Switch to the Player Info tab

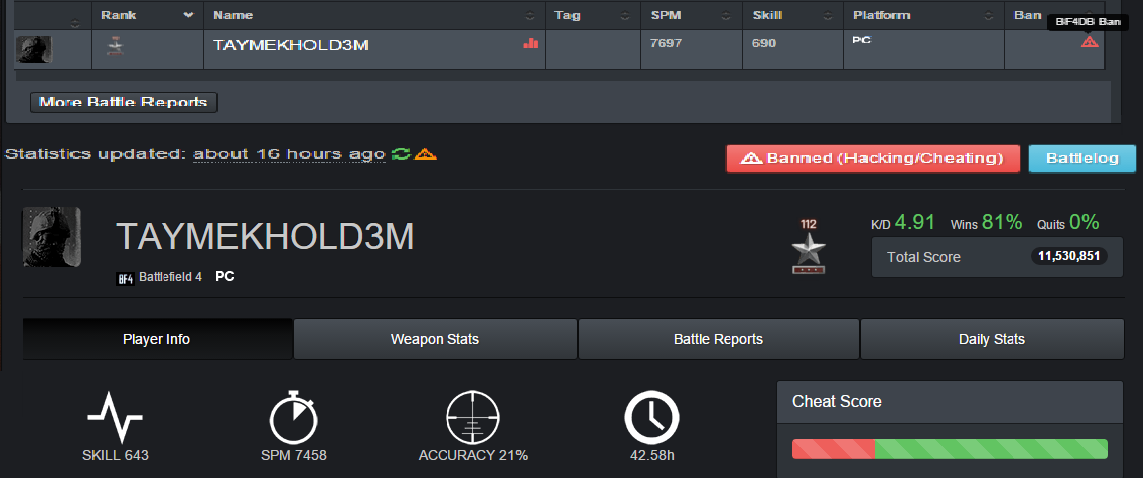[x=157, y=339]
